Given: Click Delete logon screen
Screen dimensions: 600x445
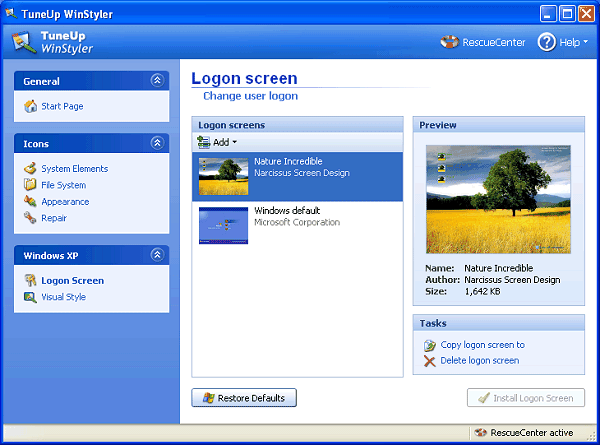Looking at the screenshot, I should [479, 360].
